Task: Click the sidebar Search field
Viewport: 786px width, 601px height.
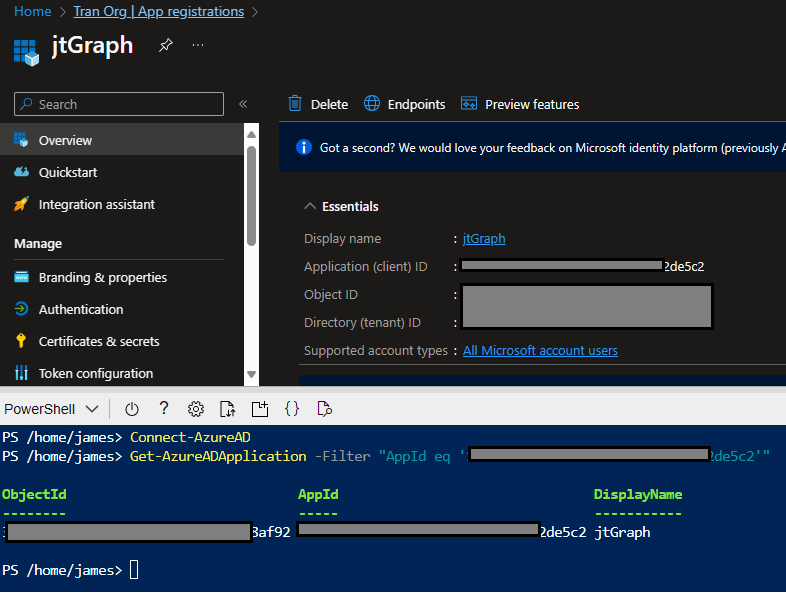Action: pos(119,104)
